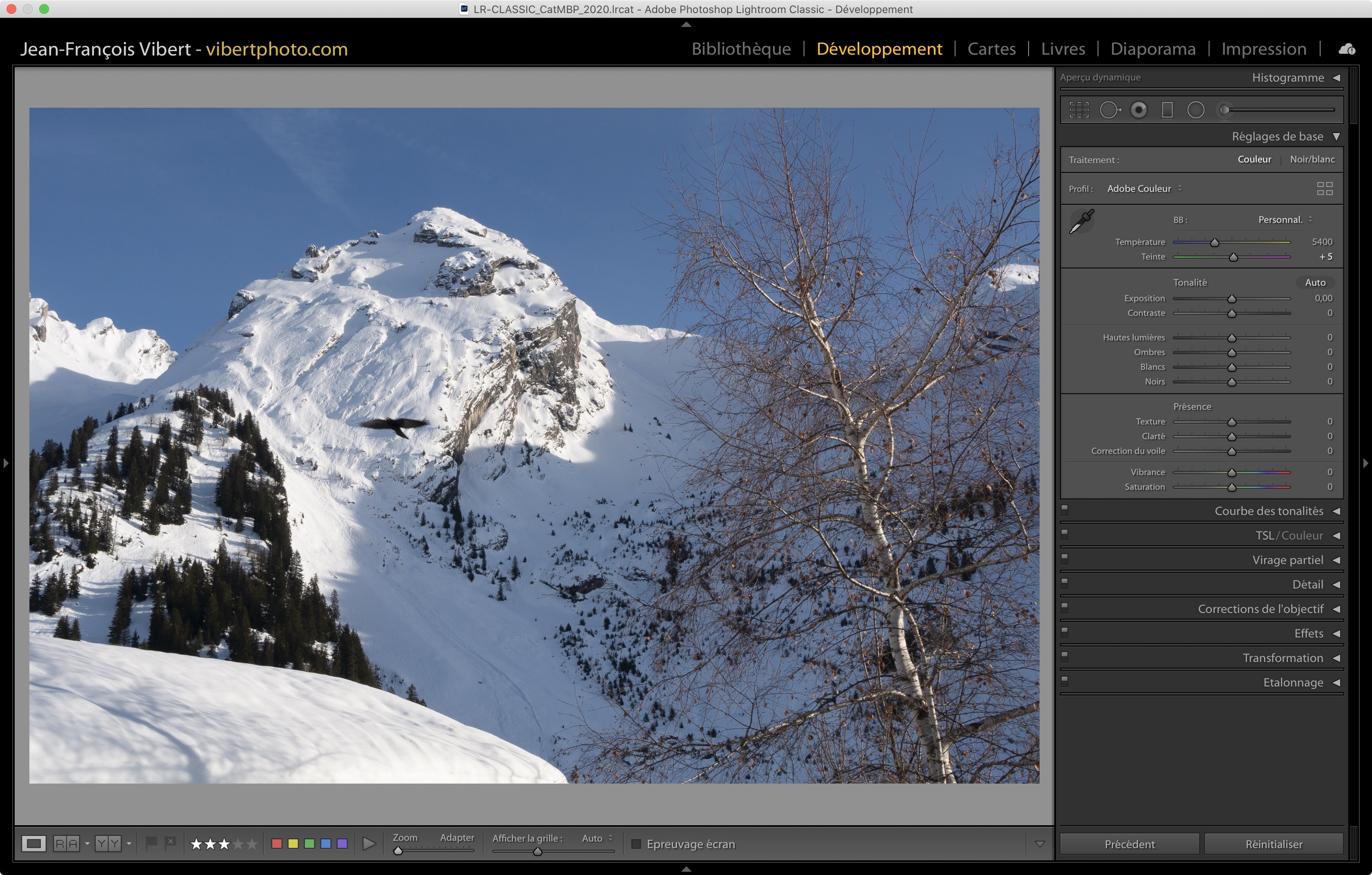Enable the Epreuvage écran checkbox

636,844
